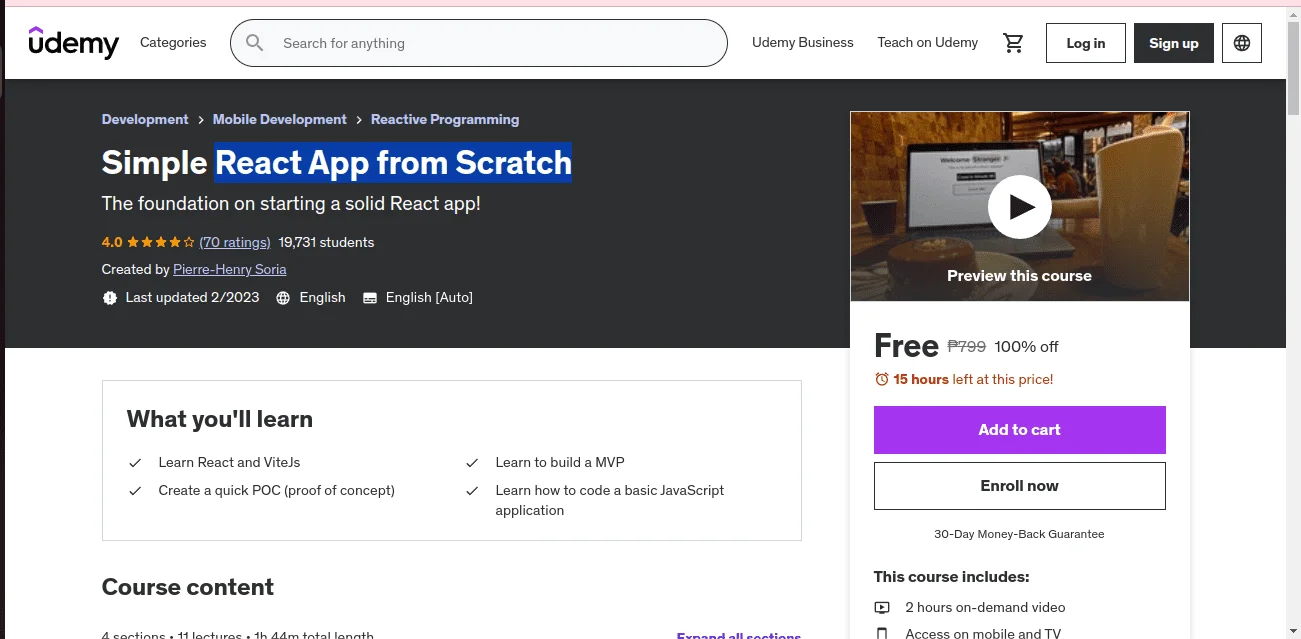Click the This course includes heading
Image resolution: width=1301 pixels, height=639 pixels.
point(952,577)
